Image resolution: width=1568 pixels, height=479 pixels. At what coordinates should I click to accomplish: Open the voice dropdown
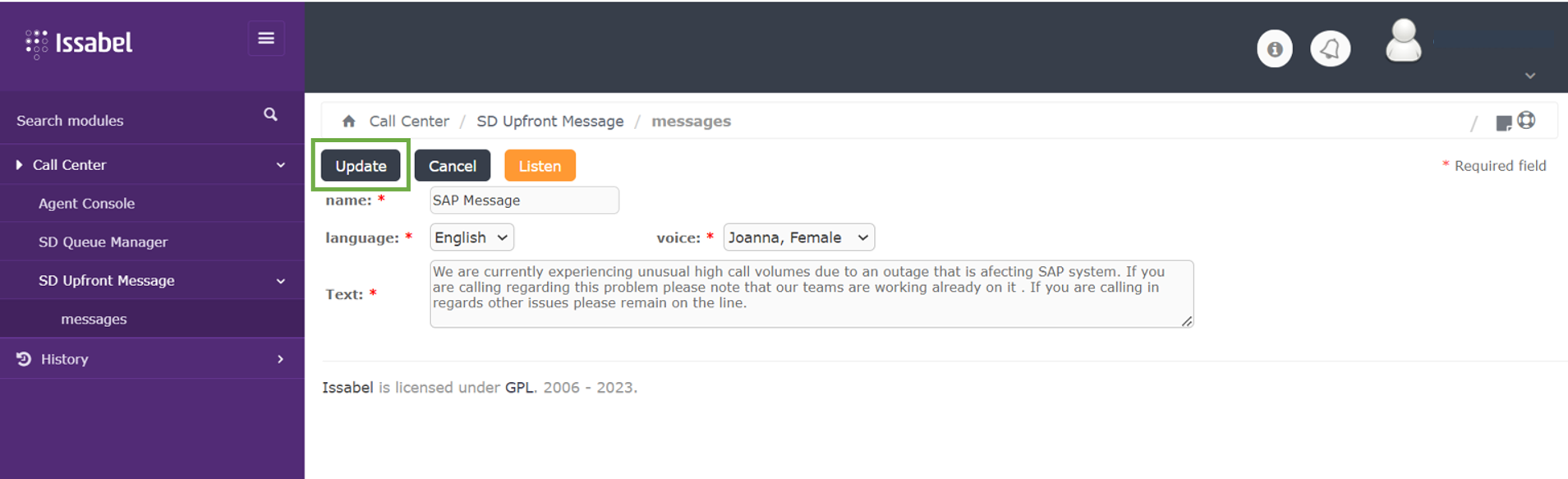coord(798,237)
